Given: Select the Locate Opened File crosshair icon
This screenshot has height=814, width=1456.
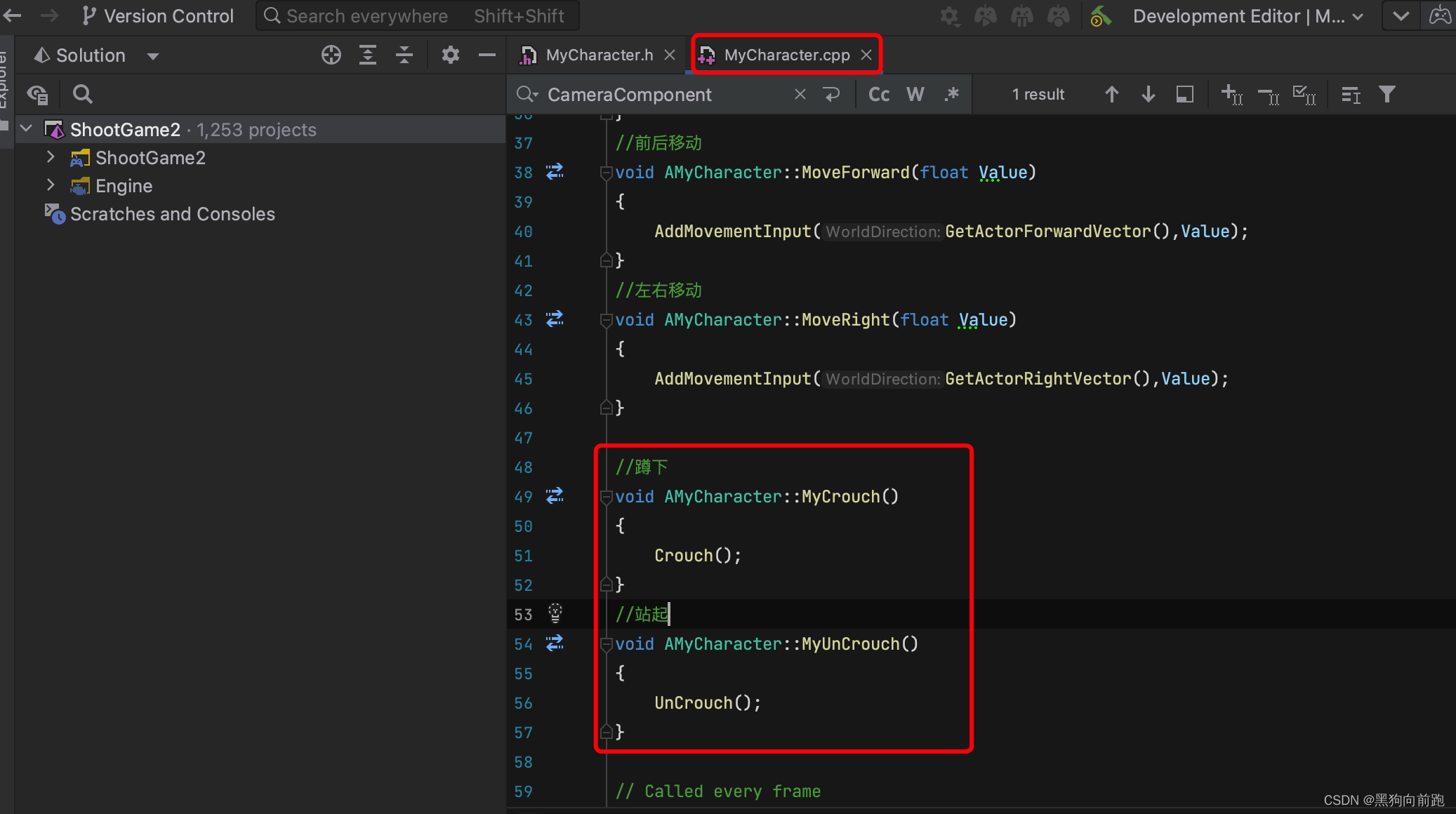Looking at the screenshot, I should (330, 55).
